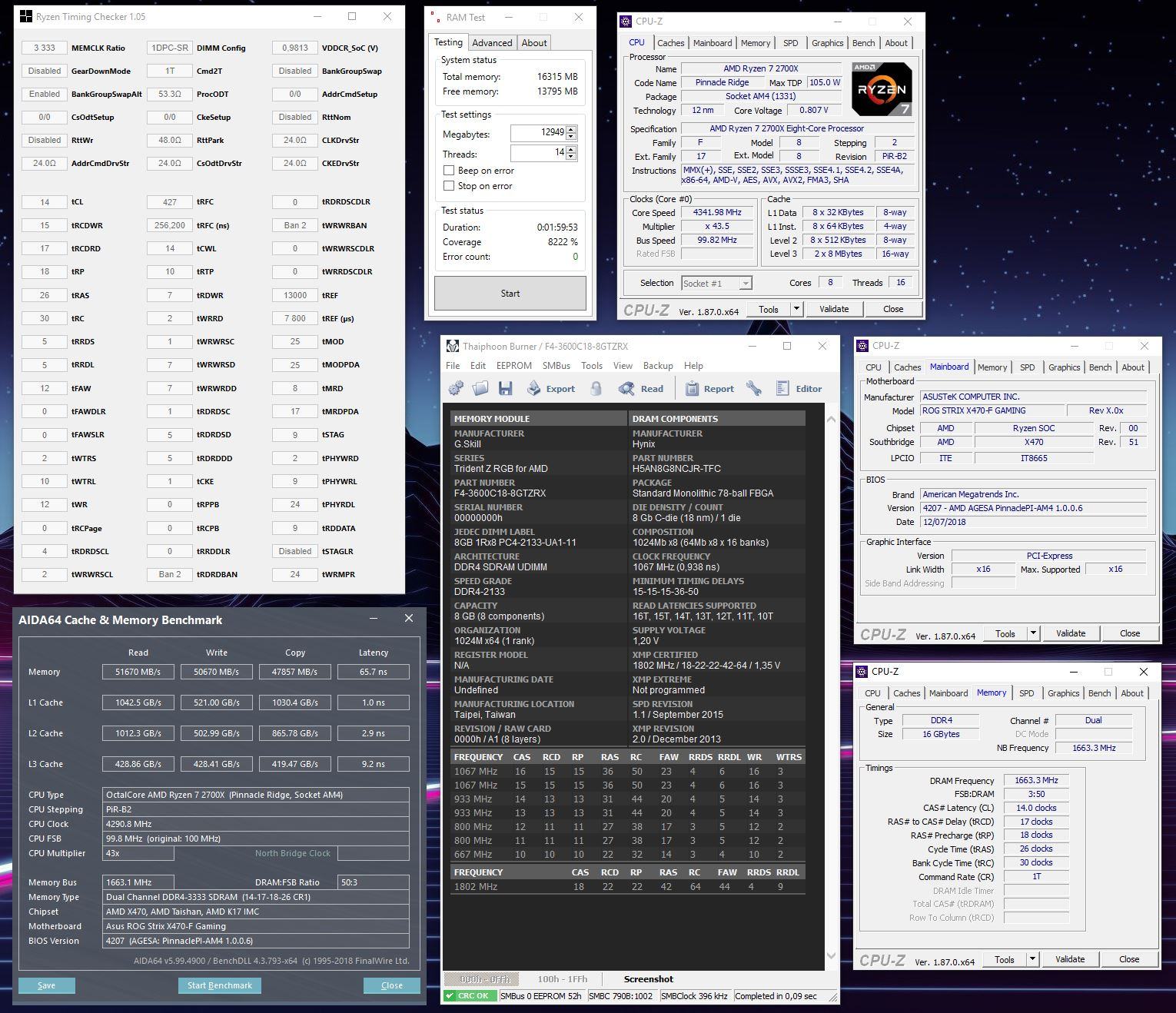This screenshot has height=1013, width=1176.
Task: Switch to the Advanced tab in RAM Test
Action: 492,43
